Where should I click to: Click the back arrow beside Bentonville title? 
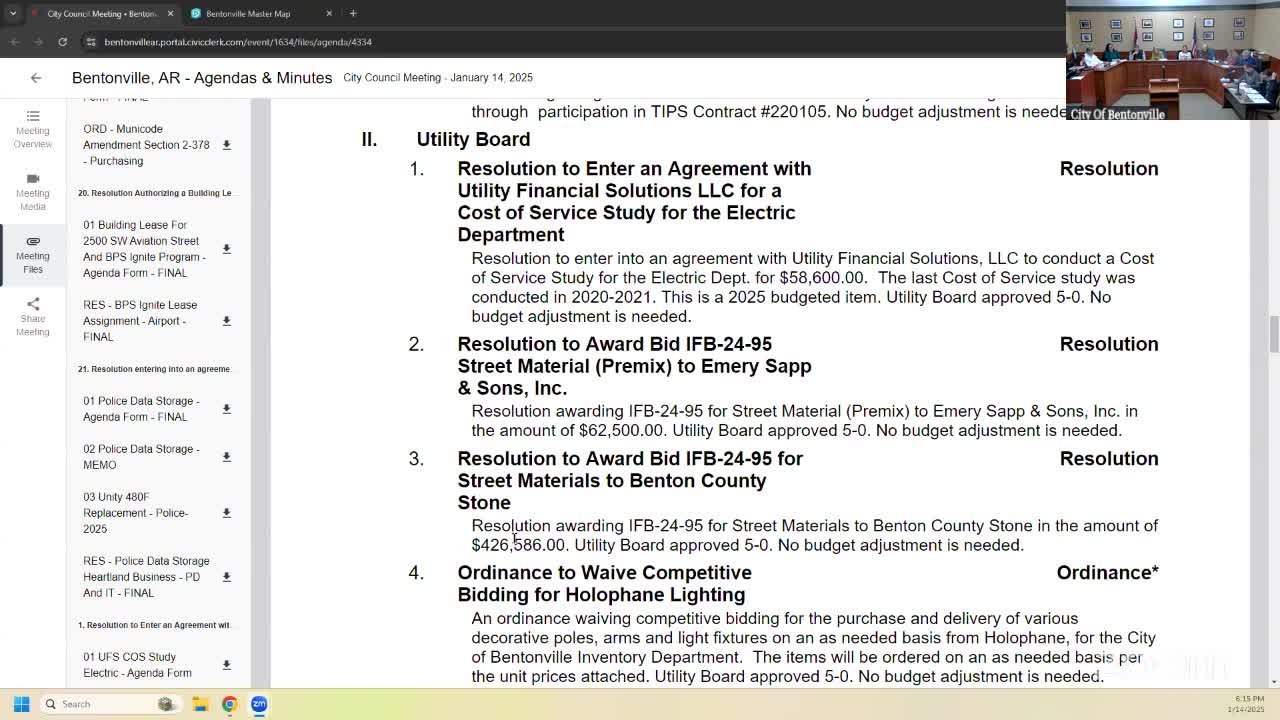coord(36,78)
